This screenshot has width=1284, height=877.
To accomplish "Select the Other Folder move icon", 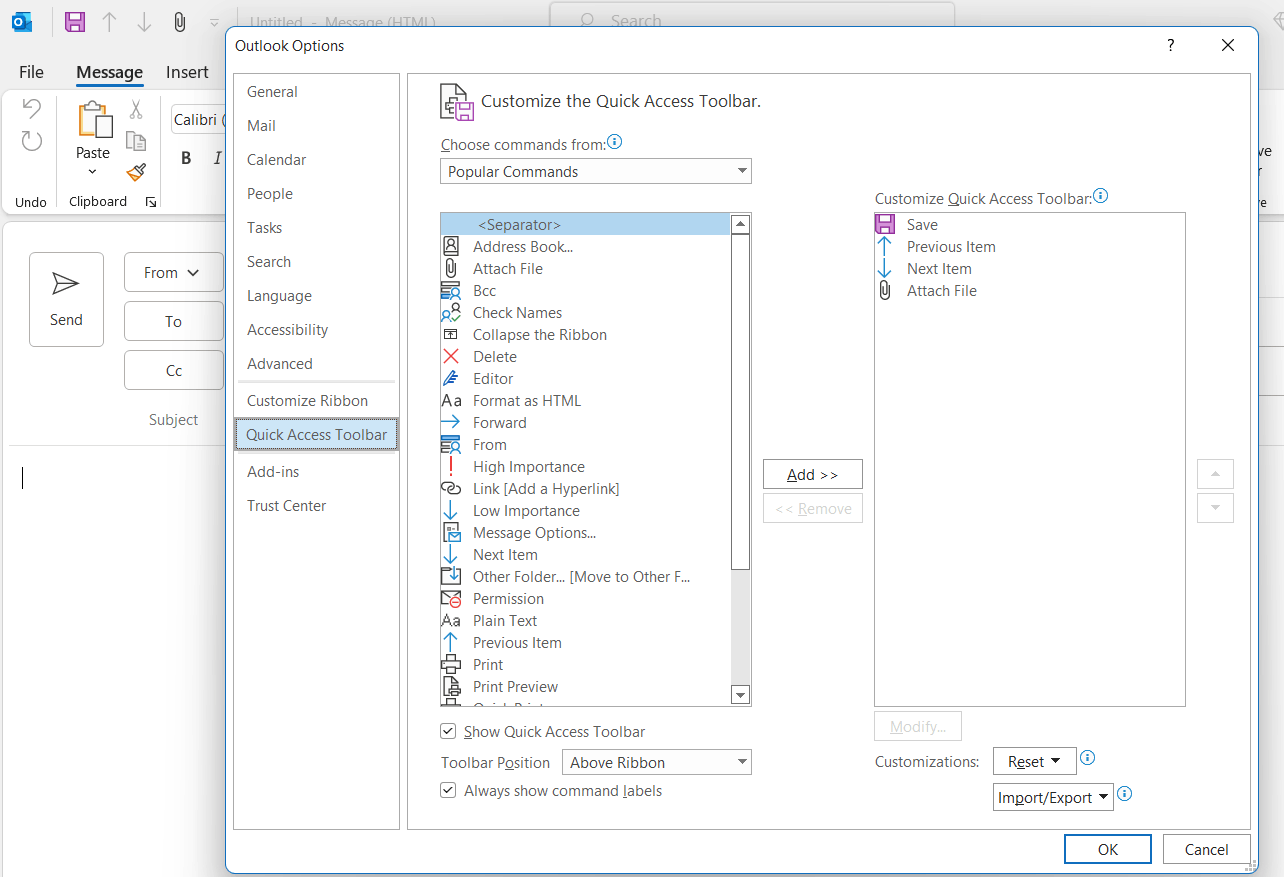I will [x=451, y=576].
